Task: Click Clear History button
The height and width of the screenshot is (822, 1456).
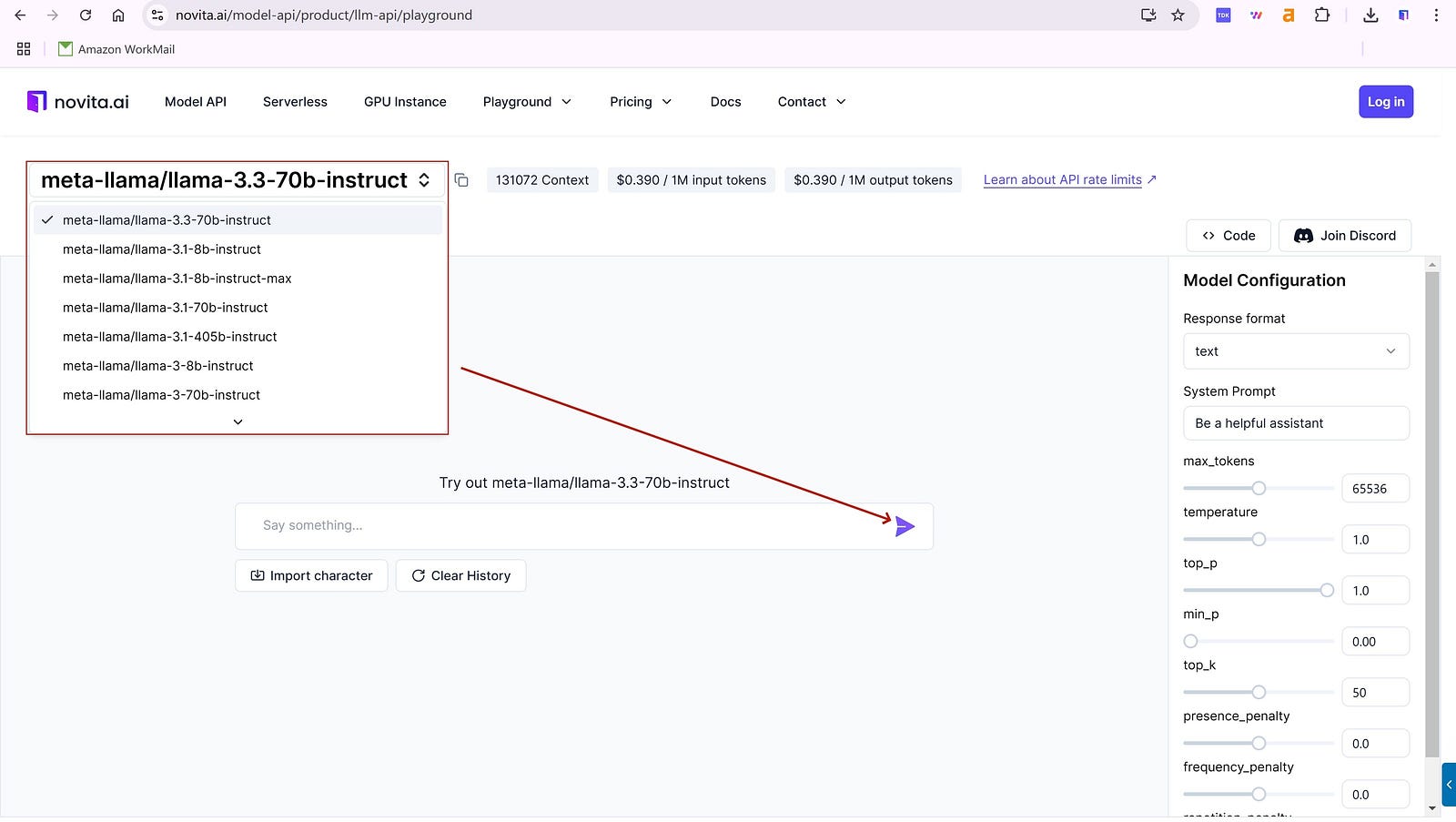Action: coord(460,575)
